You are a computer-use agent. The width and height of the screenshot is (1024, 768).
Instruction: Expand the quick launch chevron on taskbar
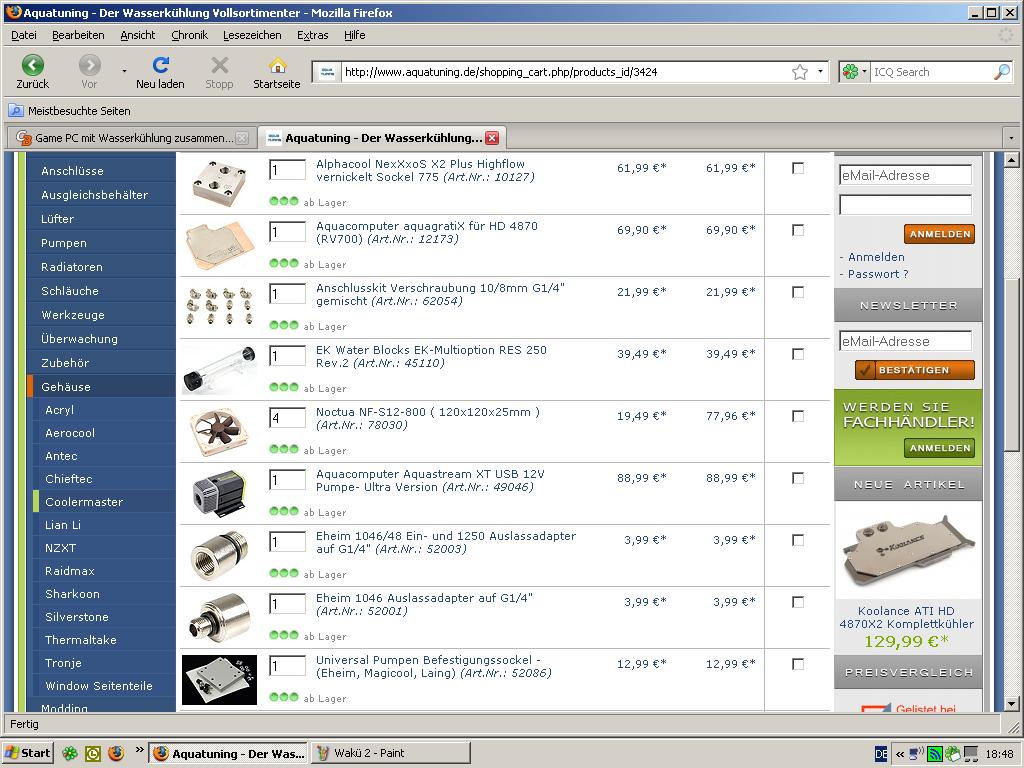coord(139,750)
